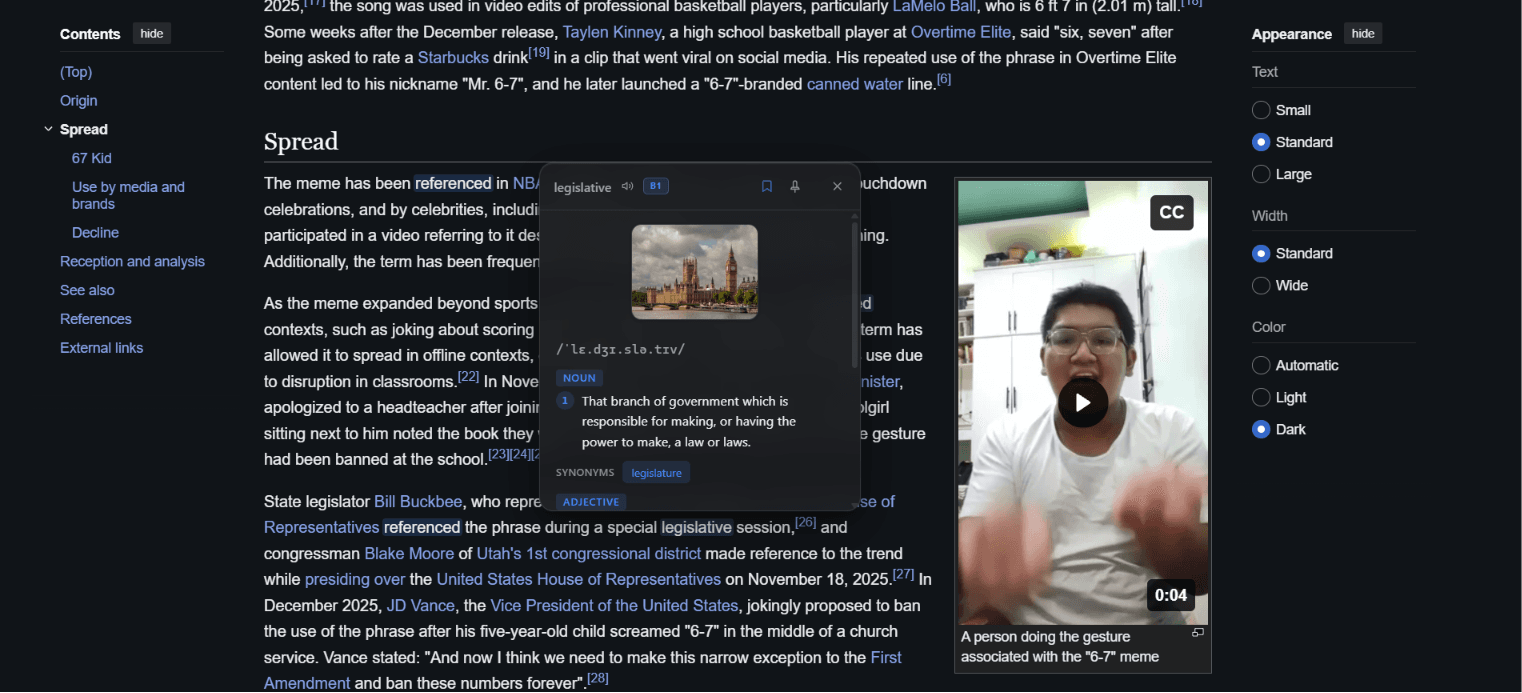Open Taylen Kinney link
Image resolution: width=1522 pixels, height=693 pixels.
pyautogui.click(x=612, y=32)
